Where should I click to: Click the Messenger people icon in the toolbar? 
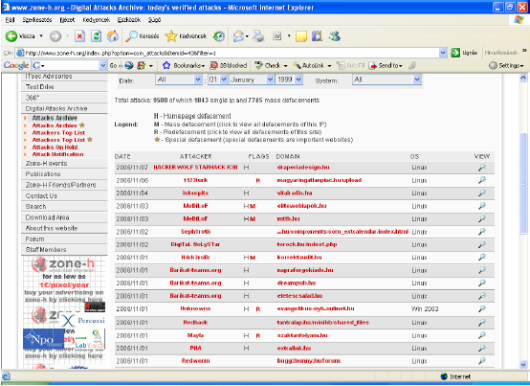(334, 36)
